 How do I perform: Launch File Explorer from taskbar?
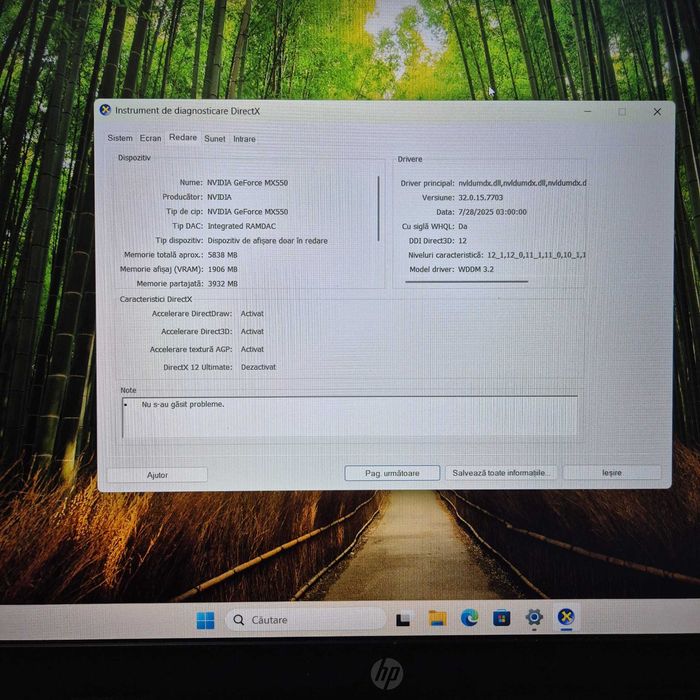tap(437, 619)
